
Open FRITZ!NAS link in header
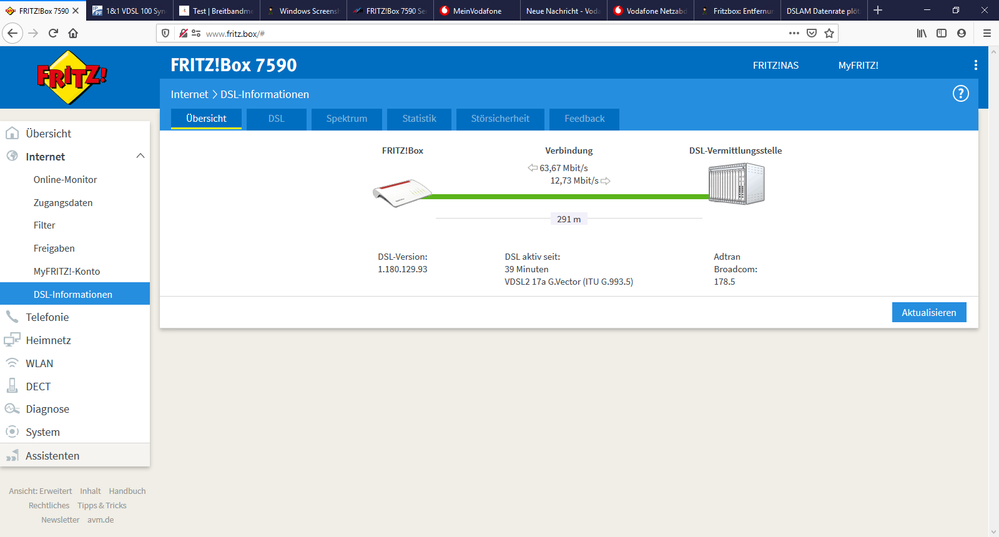point(775,65)
